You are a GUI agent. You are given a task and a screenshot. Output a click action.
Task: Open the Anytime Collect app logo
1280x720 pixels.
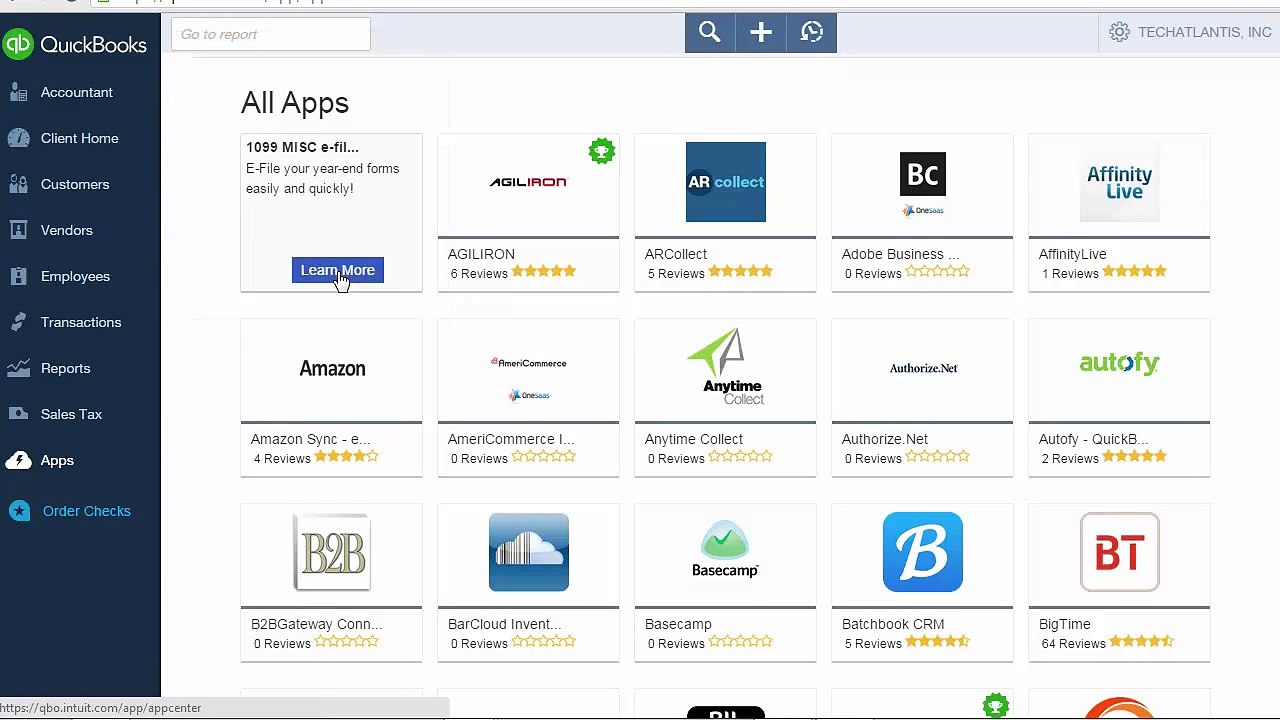pos(727,366)
